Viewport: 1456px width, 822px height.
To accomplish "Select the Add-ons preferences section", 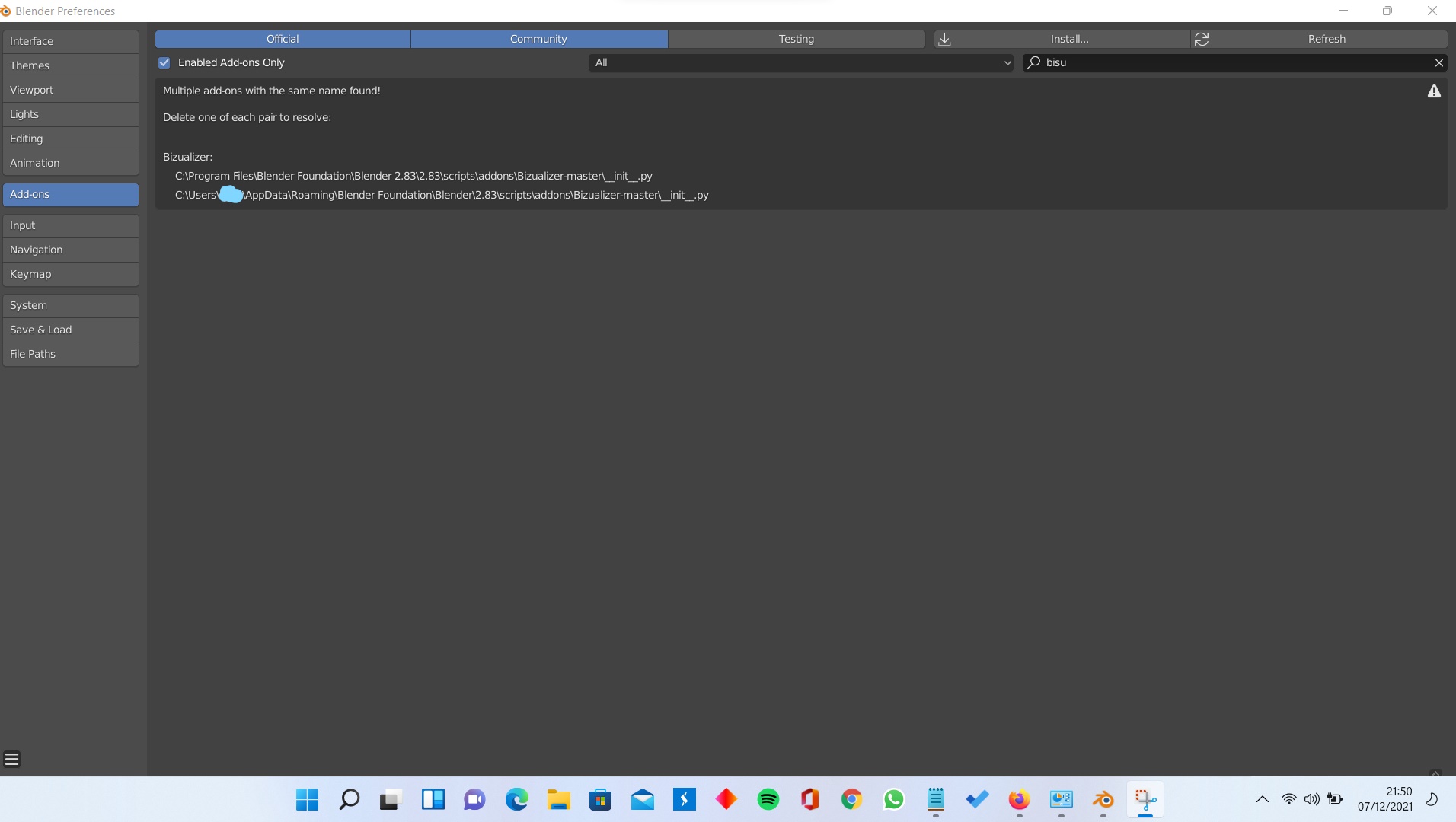I will click(71, 194).
